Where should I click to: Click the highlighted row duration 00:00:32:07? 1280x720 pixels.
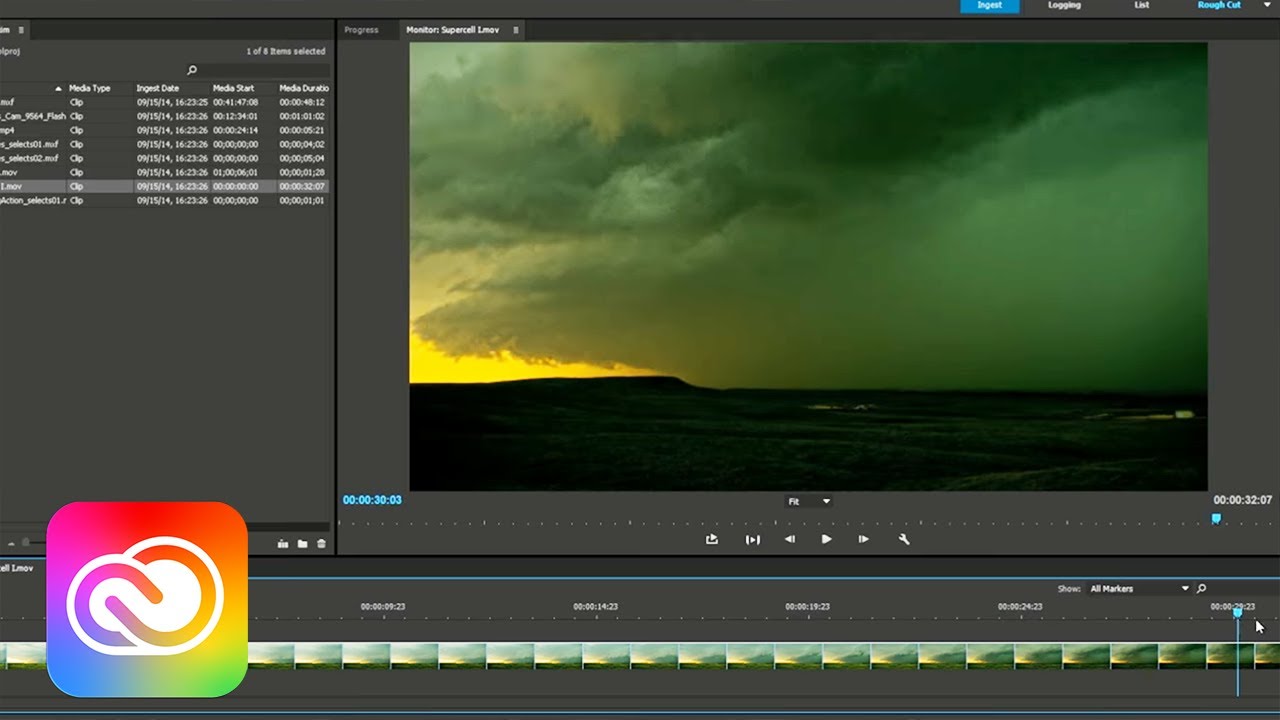pyautogui.click(x=302, y=186)
